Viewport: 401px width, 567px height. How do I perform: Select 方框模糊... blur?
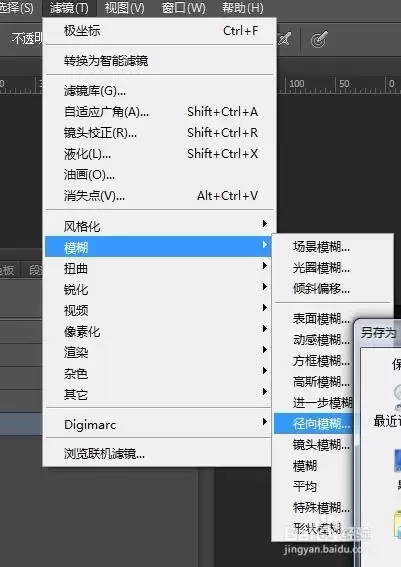click(314, 361)
